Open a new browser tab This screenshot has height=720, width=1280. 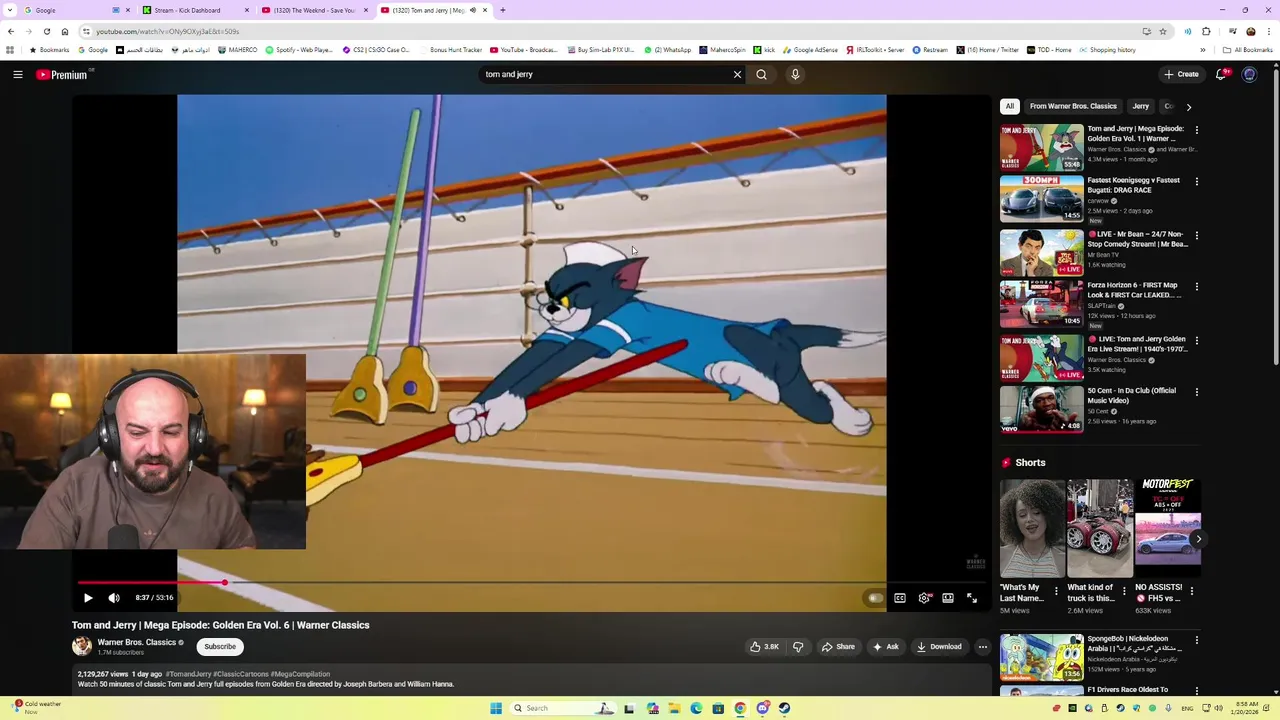503,10
